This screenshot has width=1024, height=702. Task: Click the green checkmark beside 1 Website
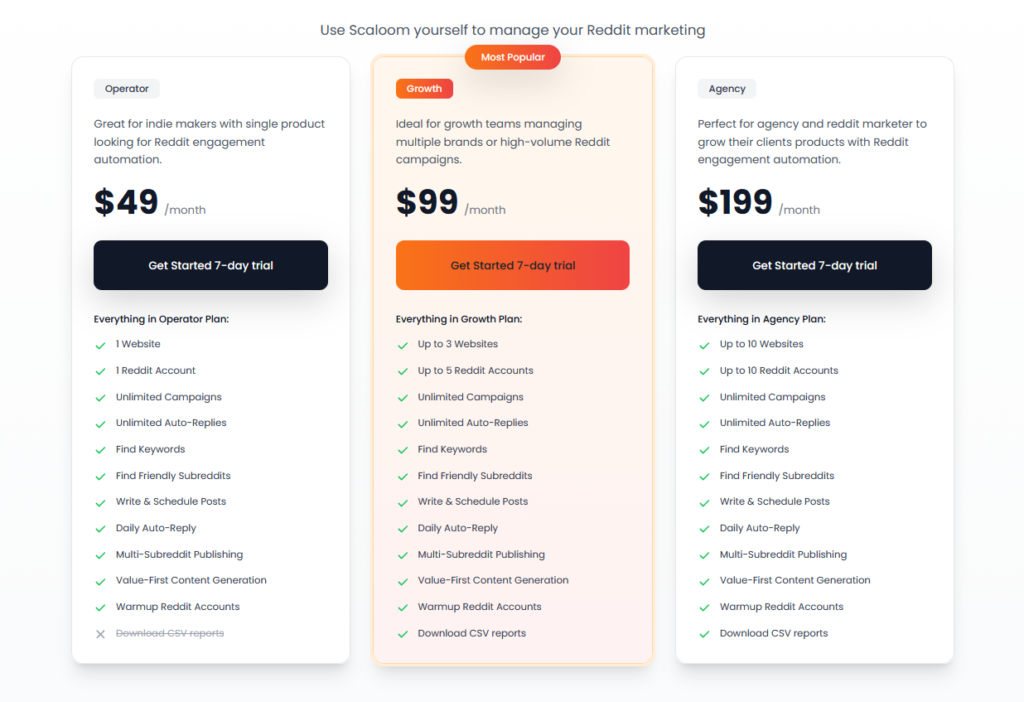click(100, 345)
